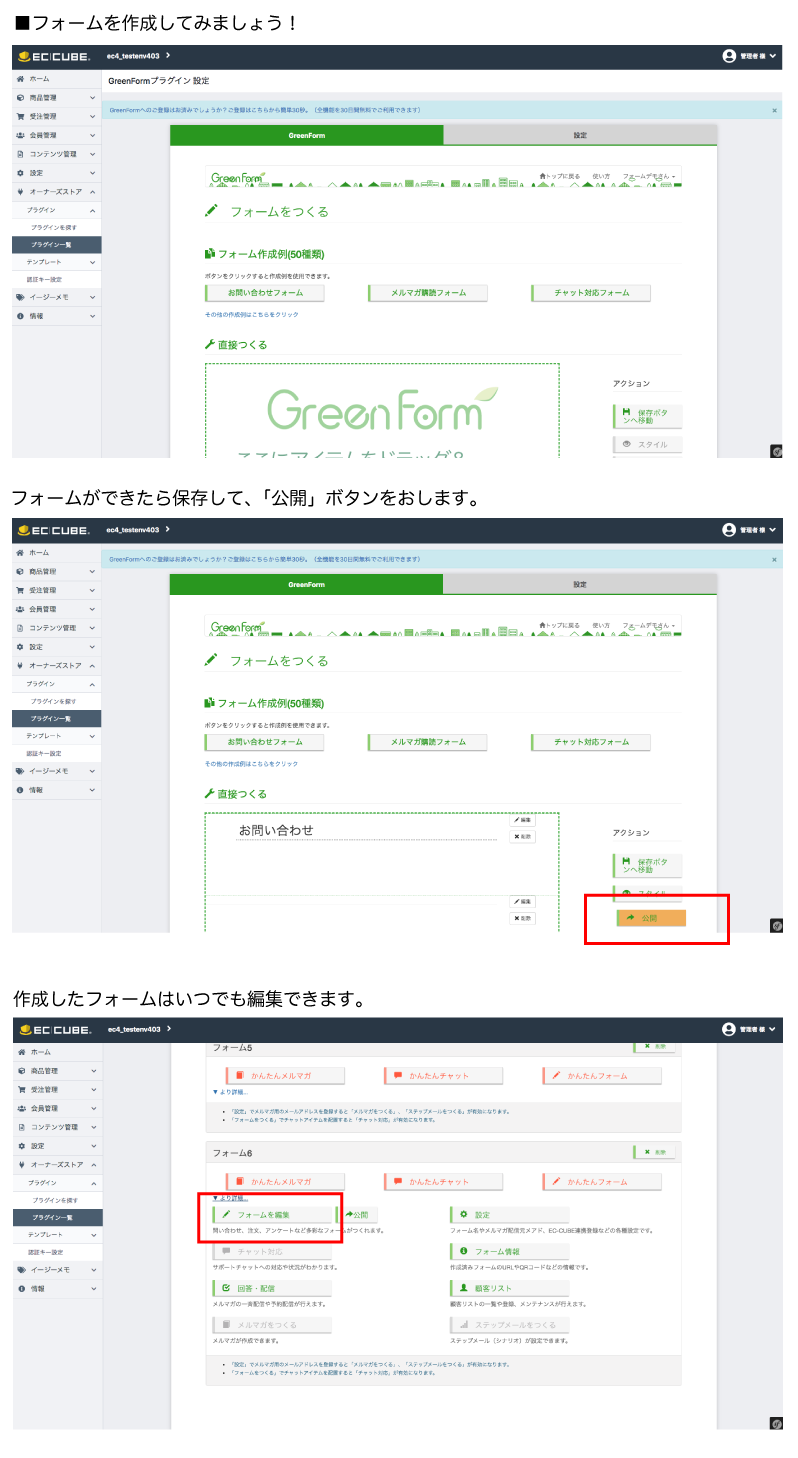Image resolution: width=798 pixels, height=1458 pixels.
Task: Expand 設定 in the third screenshot sidebar
Action: [56, 1146]
